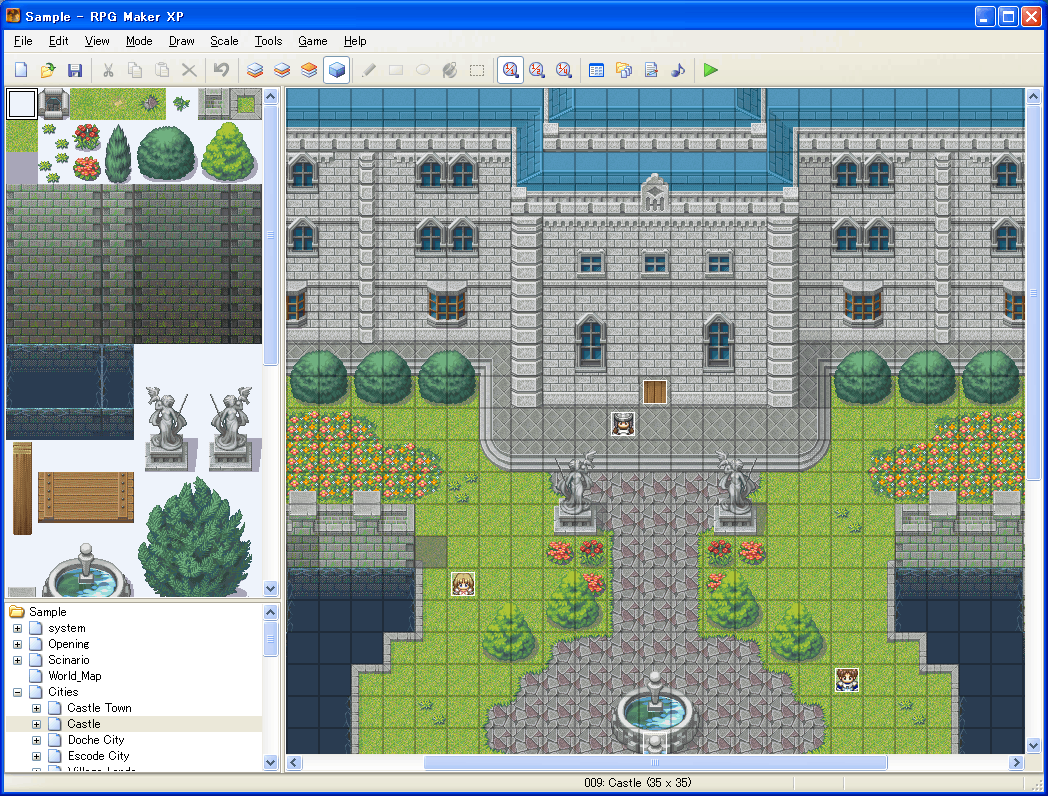Select the Events layer mode
Screen dimensions: 1048x796
click(337, 70)
